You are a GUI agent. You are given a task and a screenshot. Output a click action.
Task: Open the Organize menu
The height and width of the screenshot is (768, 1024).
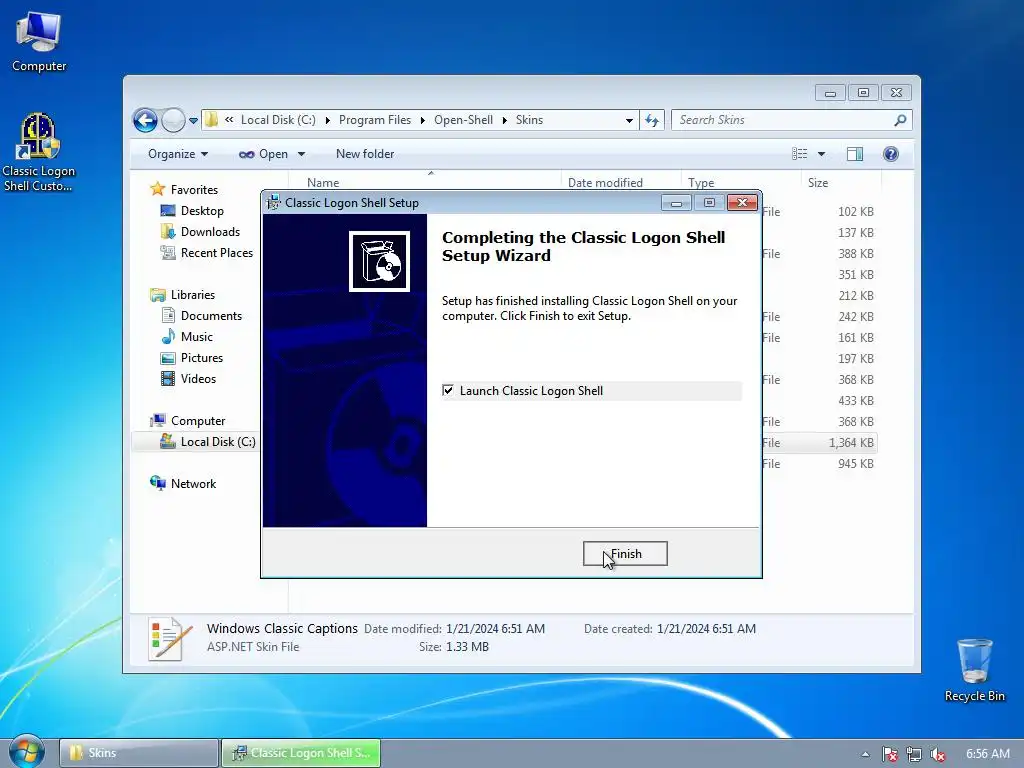178,154
